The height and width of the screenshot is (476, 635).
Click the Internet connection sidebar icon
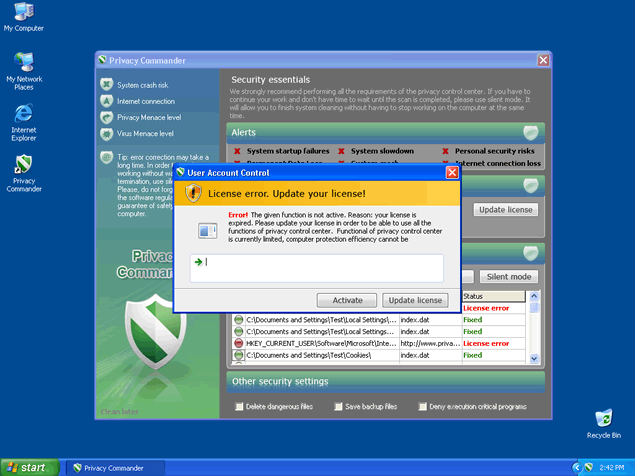(x=106, y=101)
